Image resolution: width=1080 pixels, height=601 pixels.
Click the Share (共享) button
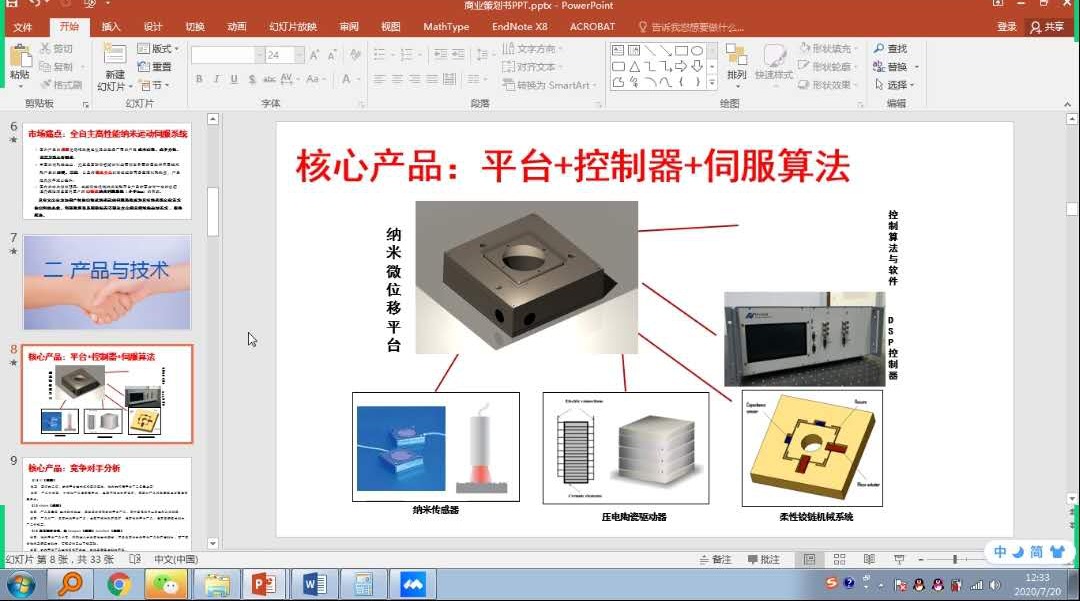tap(1047, 27)
